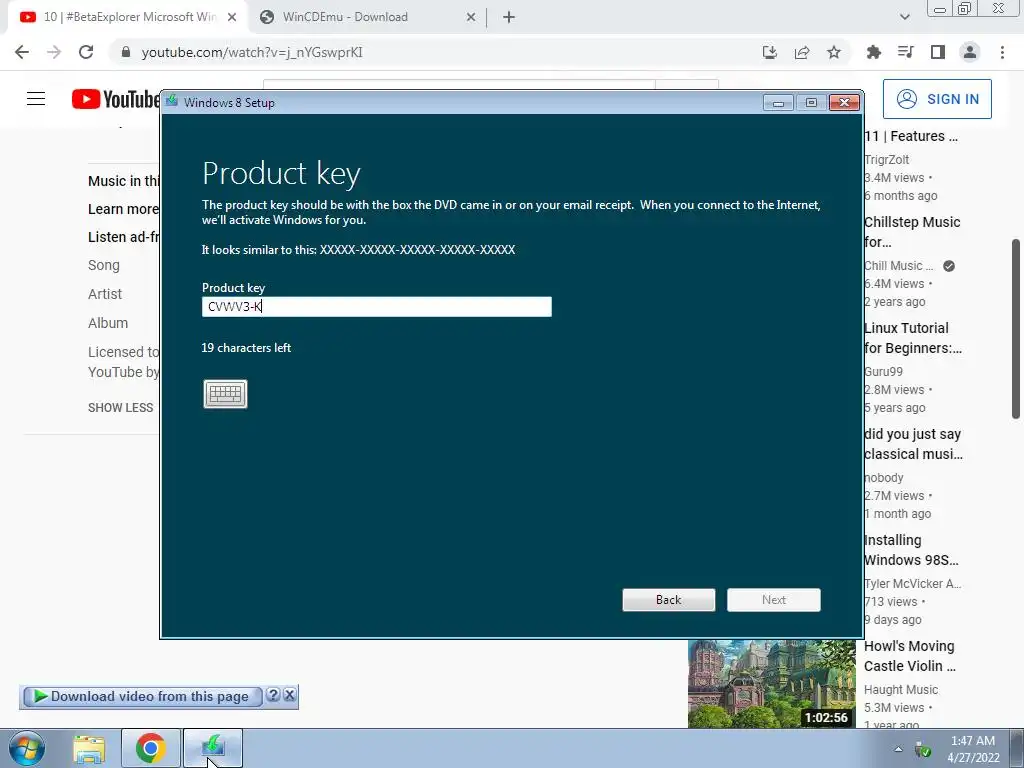Switch to the BetaExplorer YouTube tab

coord(129,17)
